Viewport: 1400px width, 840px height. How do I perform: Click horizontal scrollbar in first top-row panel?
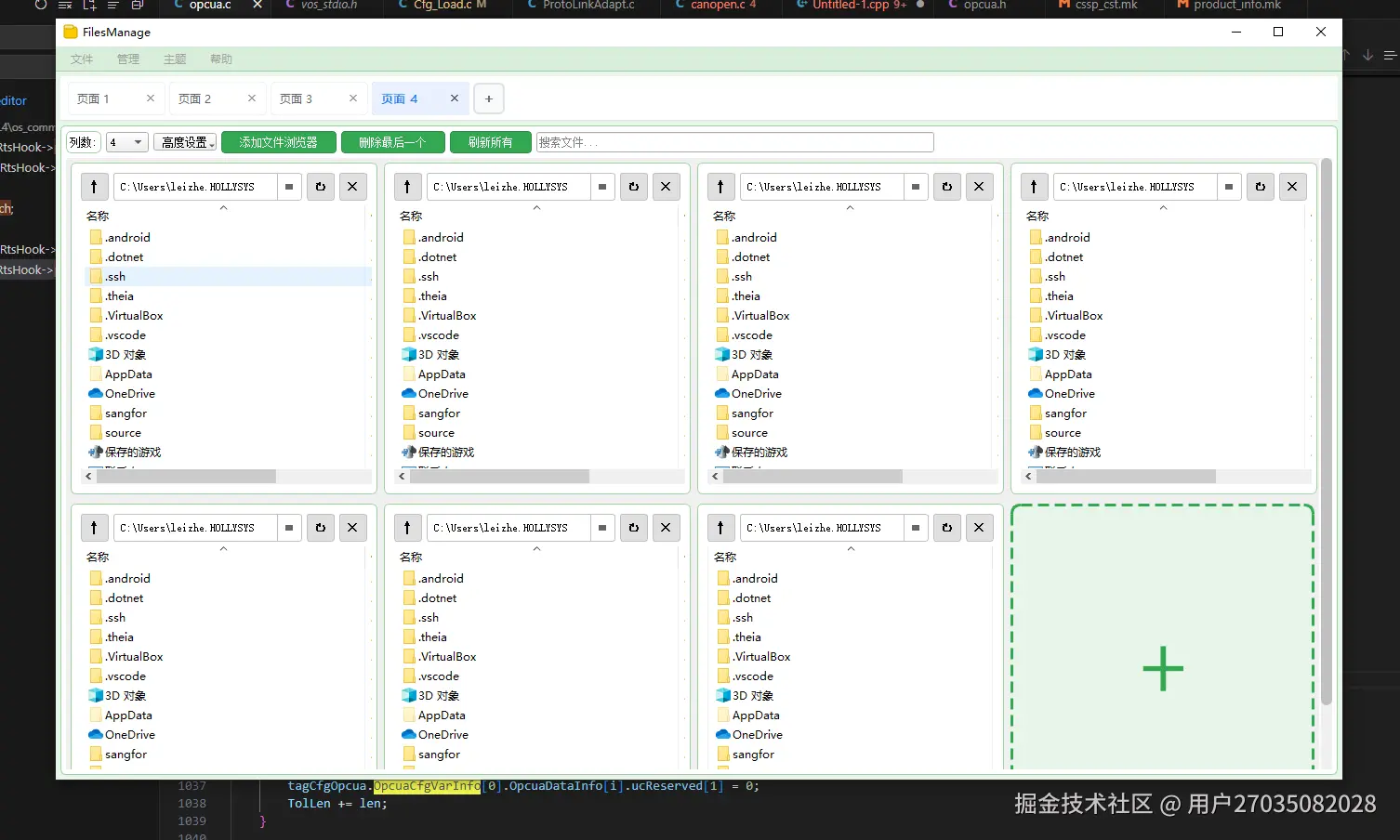[186, 476]
